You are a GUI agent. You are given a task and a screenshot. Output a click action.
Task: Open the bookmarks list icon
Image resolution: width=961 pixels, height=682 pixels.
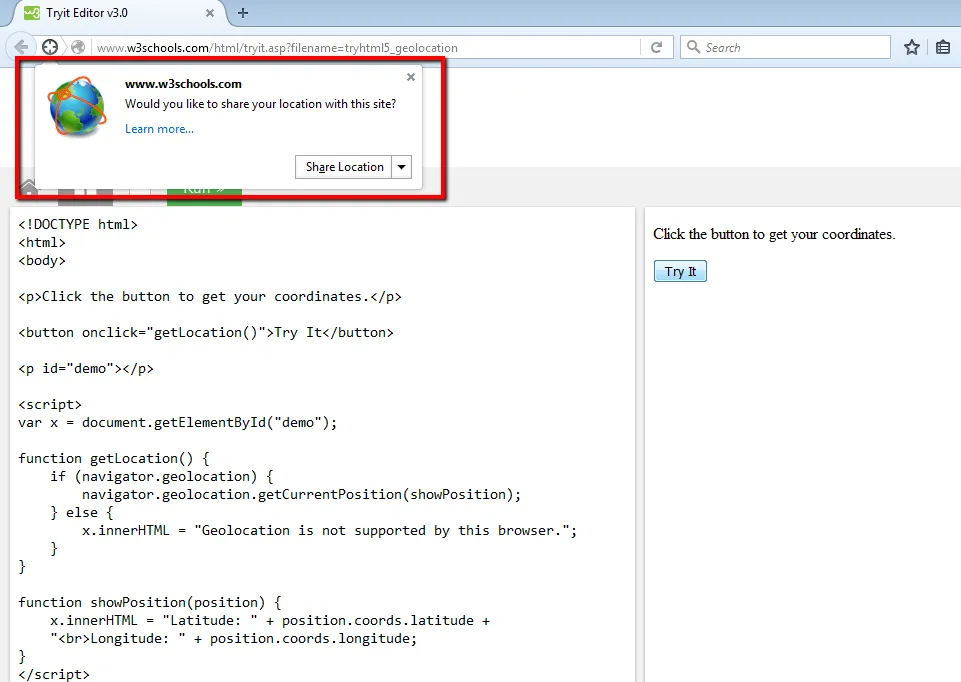click(943, 47)
